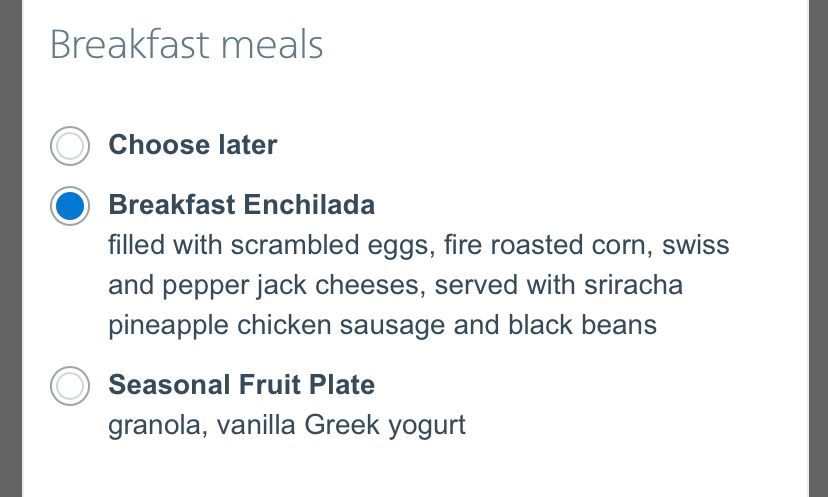The height and width of the screenshot is (497, 828).
Task: Click the "and pepper jack cheeses" description line
Action: [395, 285]
